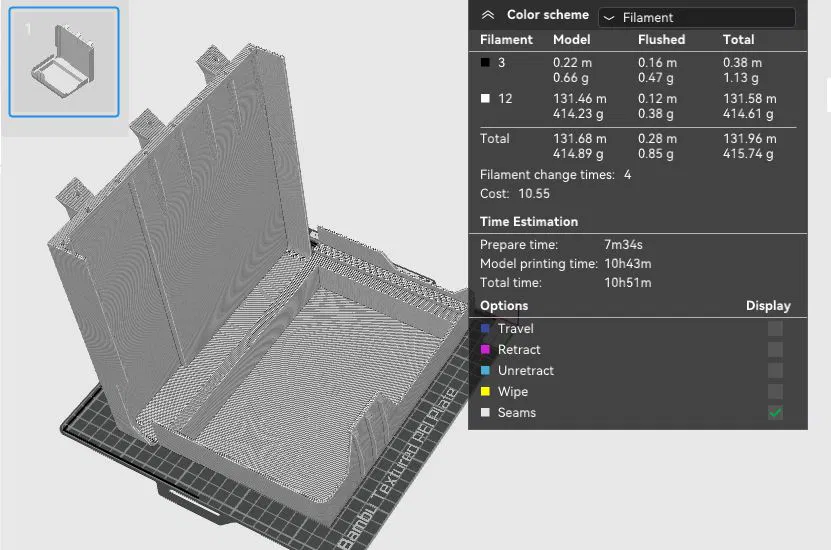Click the Cost value 10.55

click(x=534, y=194)
